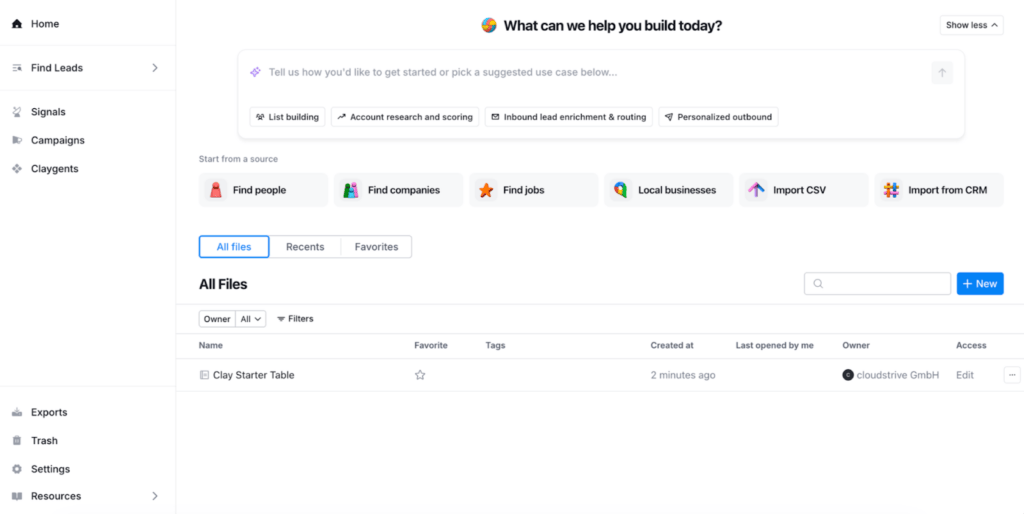This screenshot has height=514, width=1024.
Task: Switch to the Favorites tab
Action: click(x=376, y=247)
